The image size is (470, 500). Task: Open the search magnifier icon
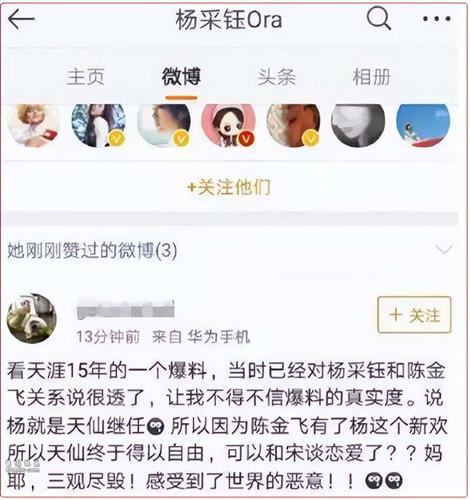[379, 18]
